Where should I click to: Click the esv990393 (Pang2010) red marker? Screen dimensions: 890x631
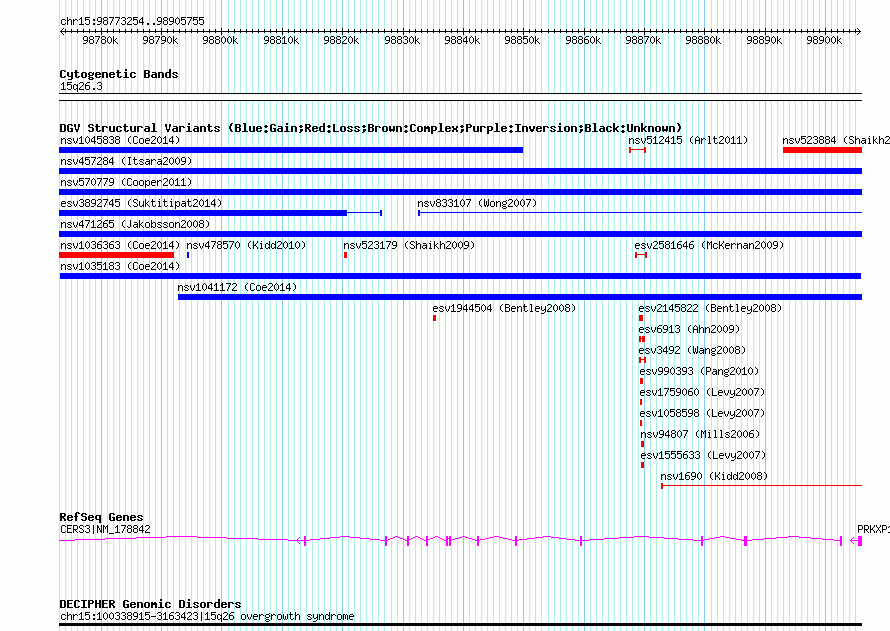(x=641, y=381)
